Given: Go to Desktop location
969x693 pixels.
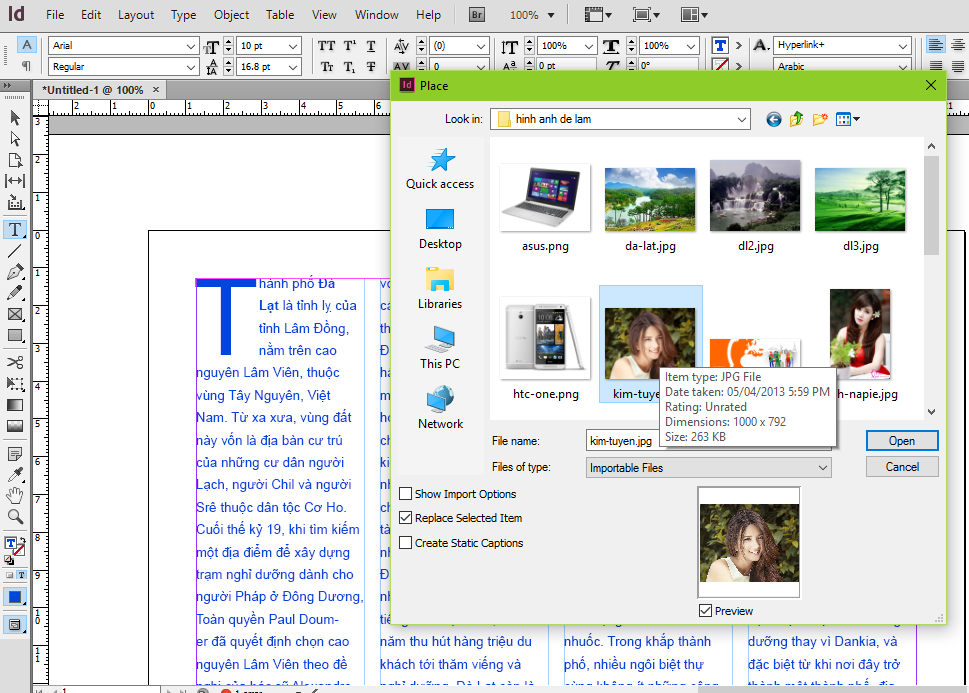Looking at the screenshot, I should coord(440,229).
